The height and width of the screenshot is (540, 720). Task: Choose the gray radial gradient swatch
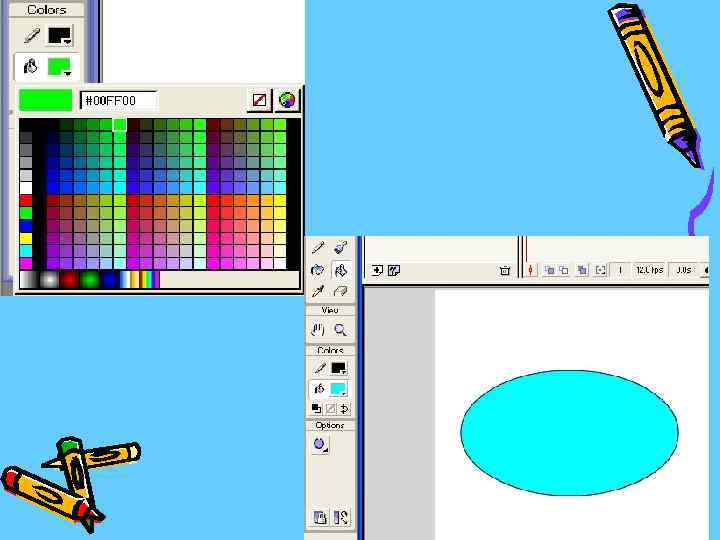(49, 280)
